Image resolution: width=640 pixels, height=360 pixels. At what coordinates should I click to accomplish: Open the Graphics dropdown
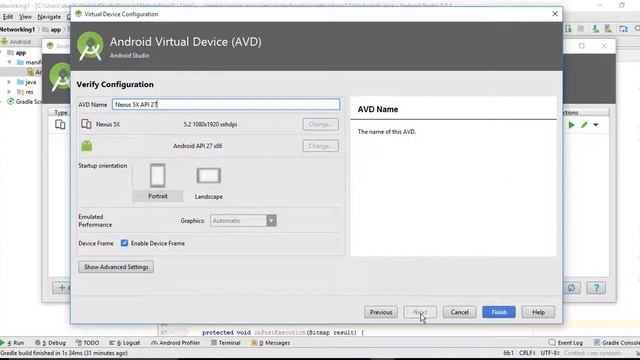[243, 221]
